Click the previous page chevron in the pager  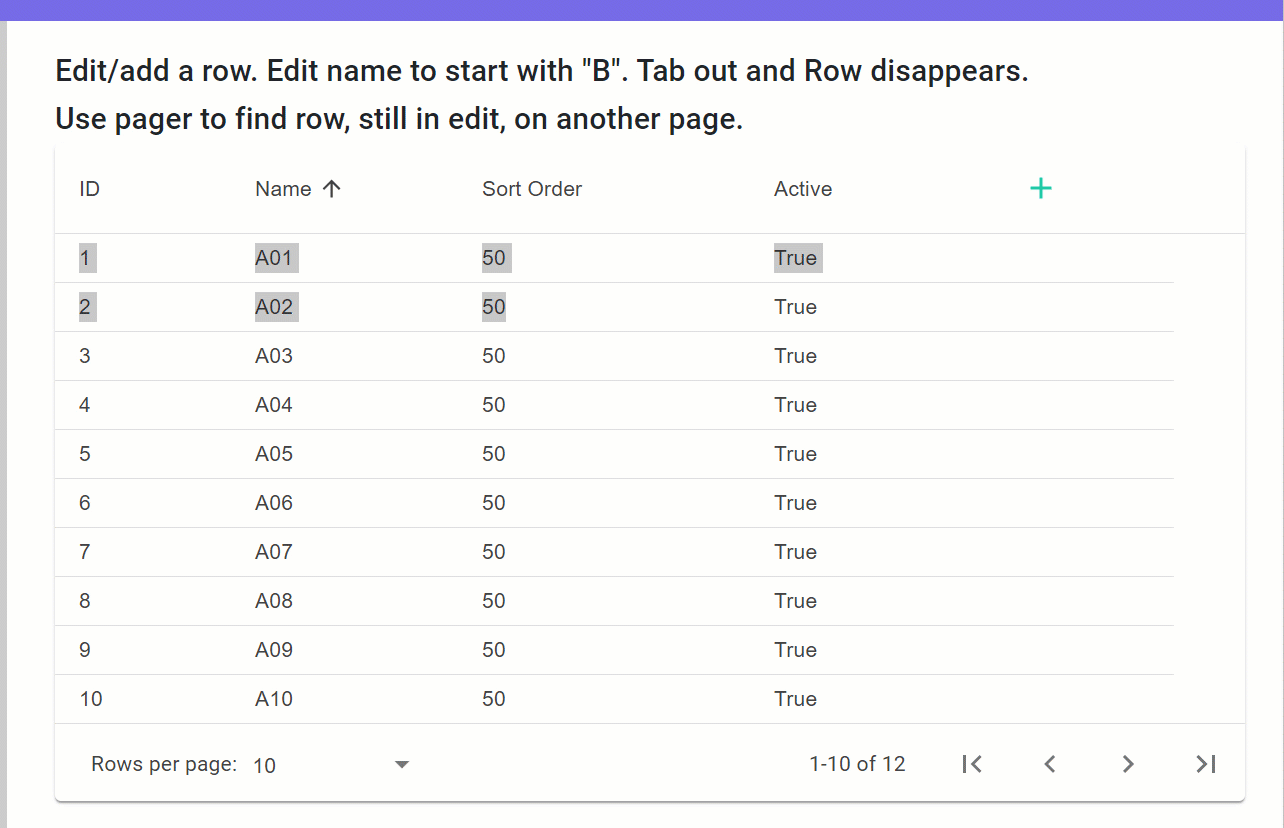point(1049,763)
